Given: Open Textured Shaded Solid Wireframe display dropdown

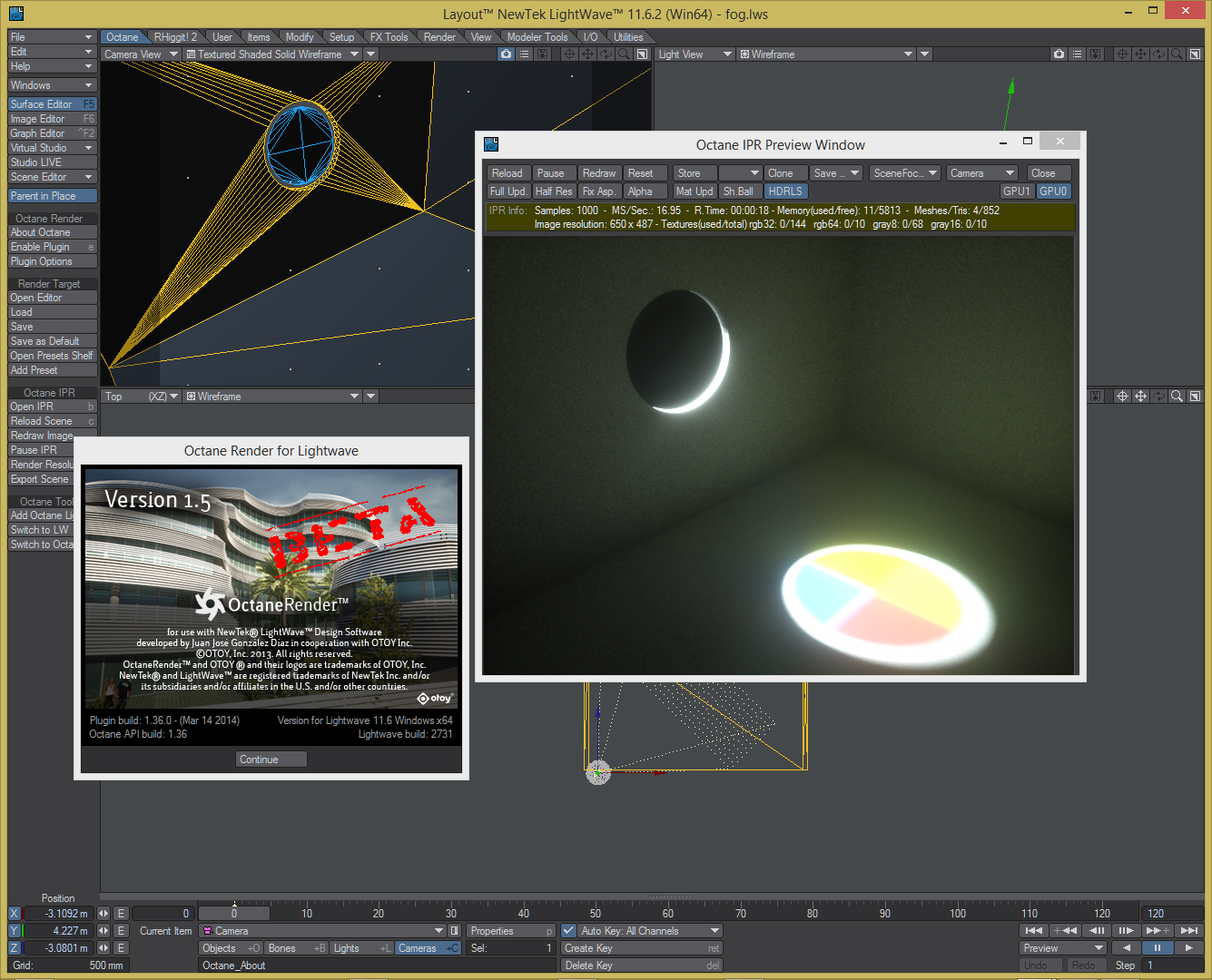Looking at the screenshot, I should click(273, 54).
